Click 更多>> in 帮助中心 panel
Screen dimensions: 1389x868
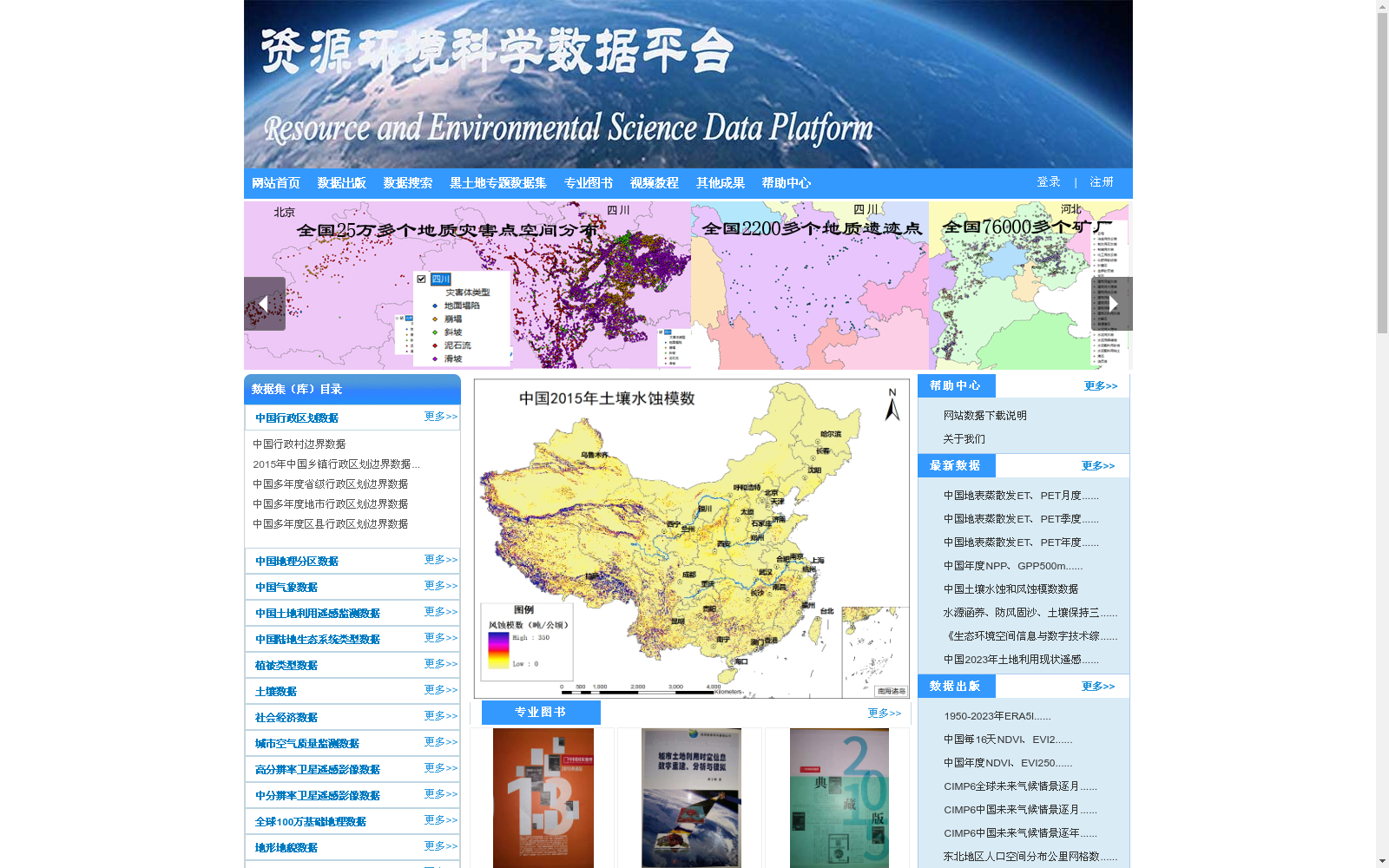tap(1101, 386)
